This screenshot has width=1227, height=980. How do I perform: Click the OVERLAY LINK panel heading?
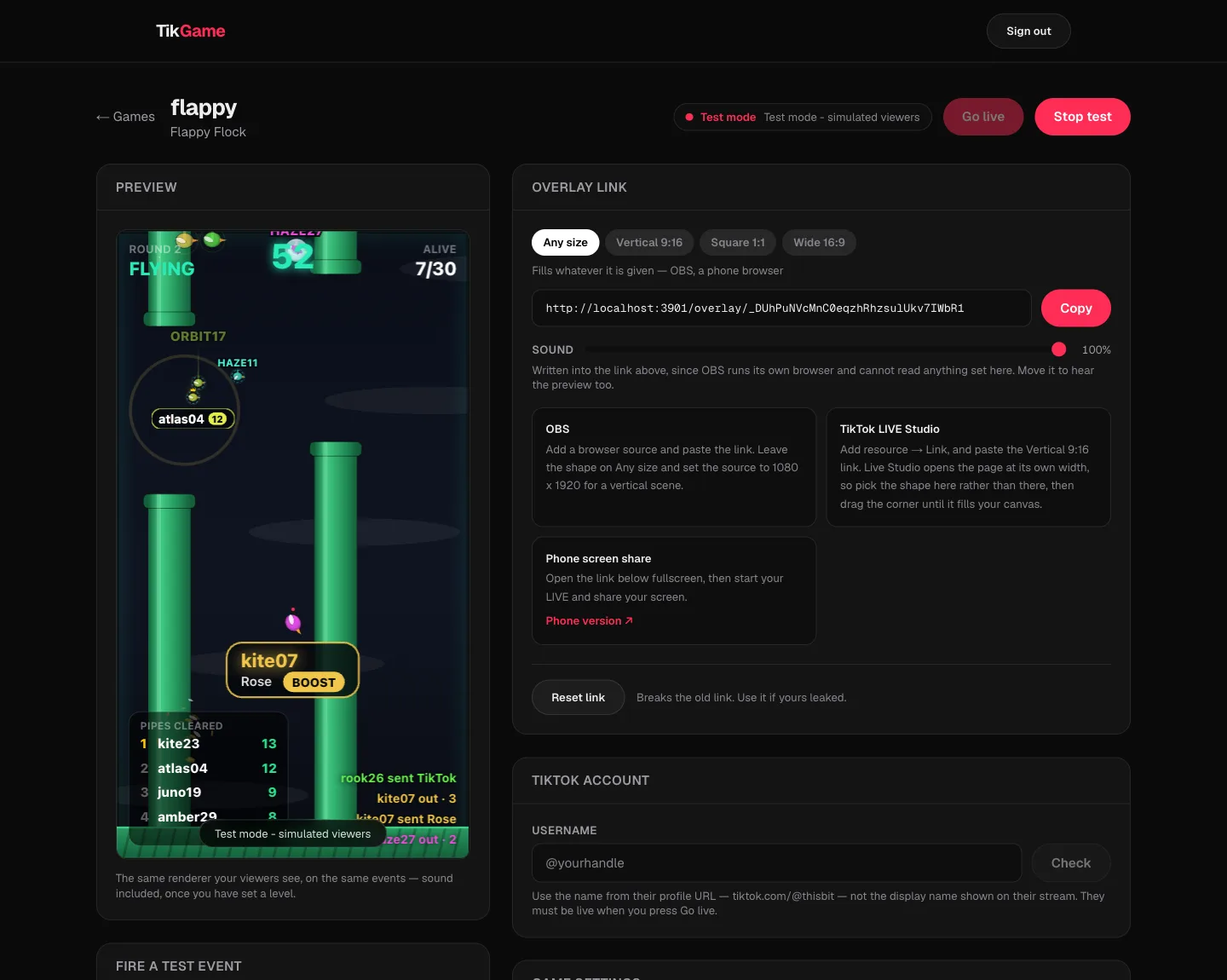click(x=579, y=187)
